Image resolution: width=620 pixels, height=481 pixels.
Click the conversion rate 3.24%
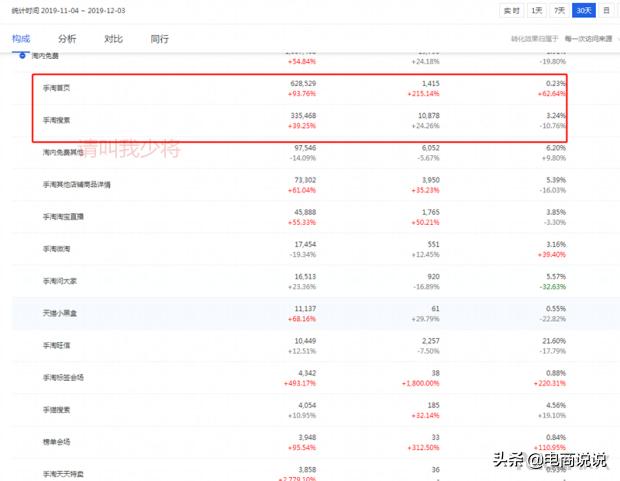[x=556, y=116]
